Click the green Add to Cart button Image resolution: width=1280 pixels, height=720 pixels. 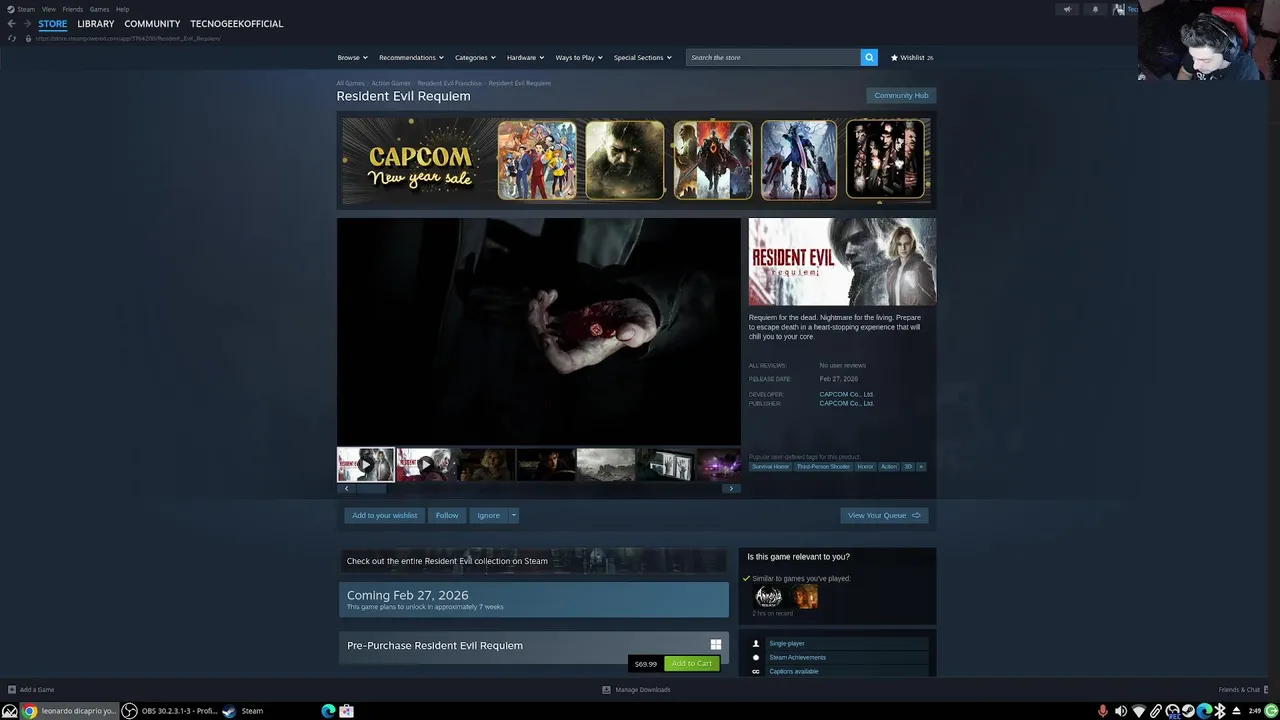coord(691,664)
